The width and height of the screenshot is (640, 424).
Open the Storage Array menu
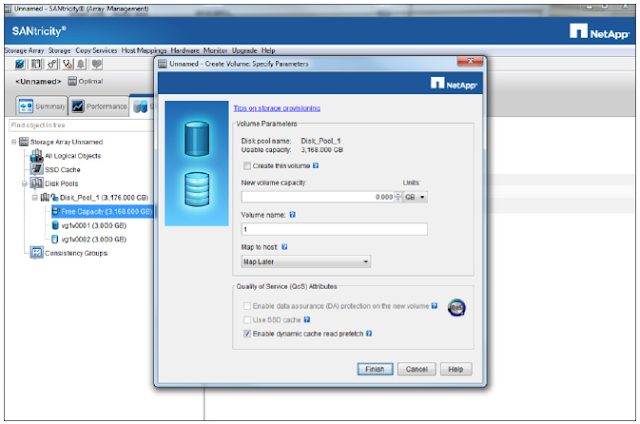click(24, 51)
